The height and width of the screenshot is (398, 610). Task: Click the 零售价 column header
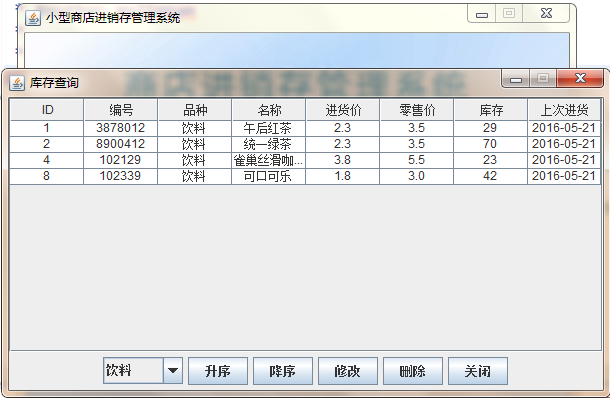(x=416, y=110)
